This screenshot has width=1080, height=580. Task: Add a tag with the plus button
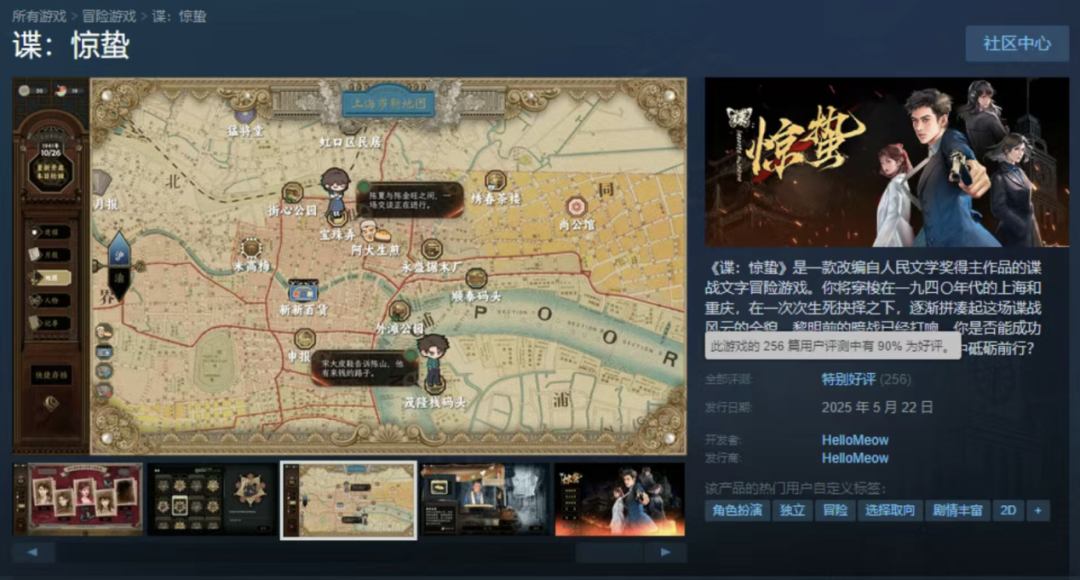[1038, 510]
